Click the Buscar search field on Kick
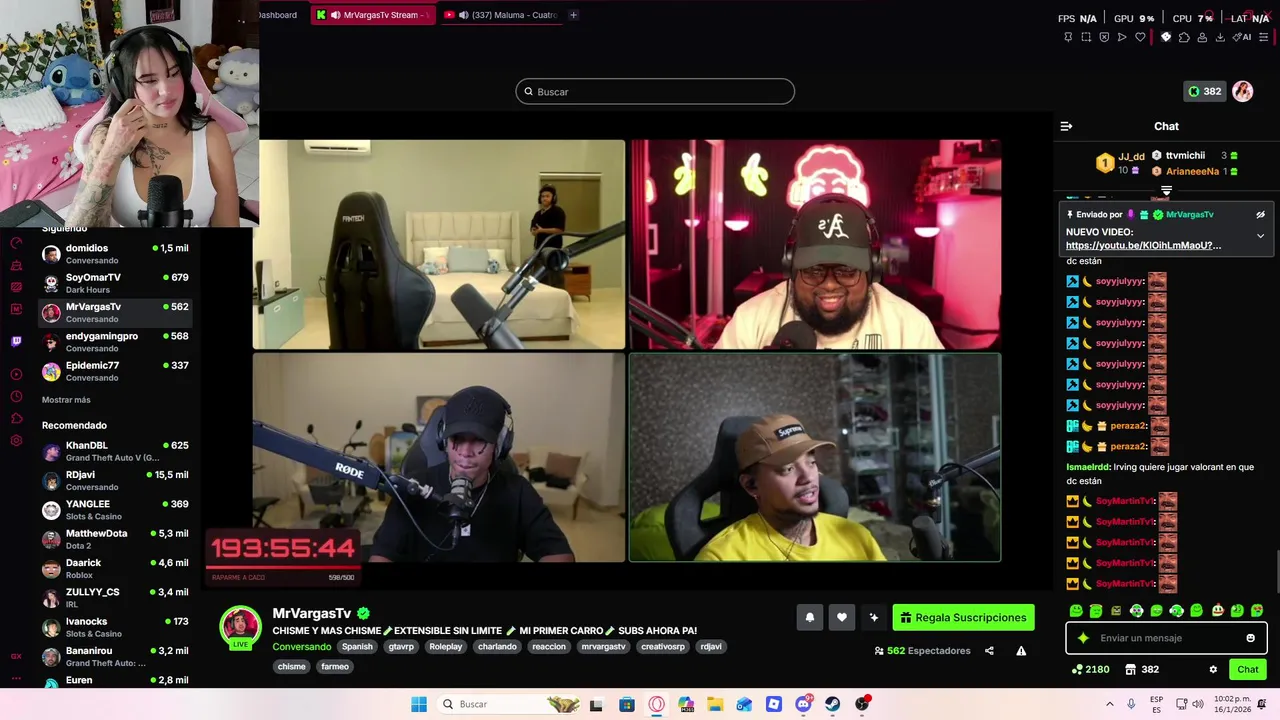 [655, 91]
